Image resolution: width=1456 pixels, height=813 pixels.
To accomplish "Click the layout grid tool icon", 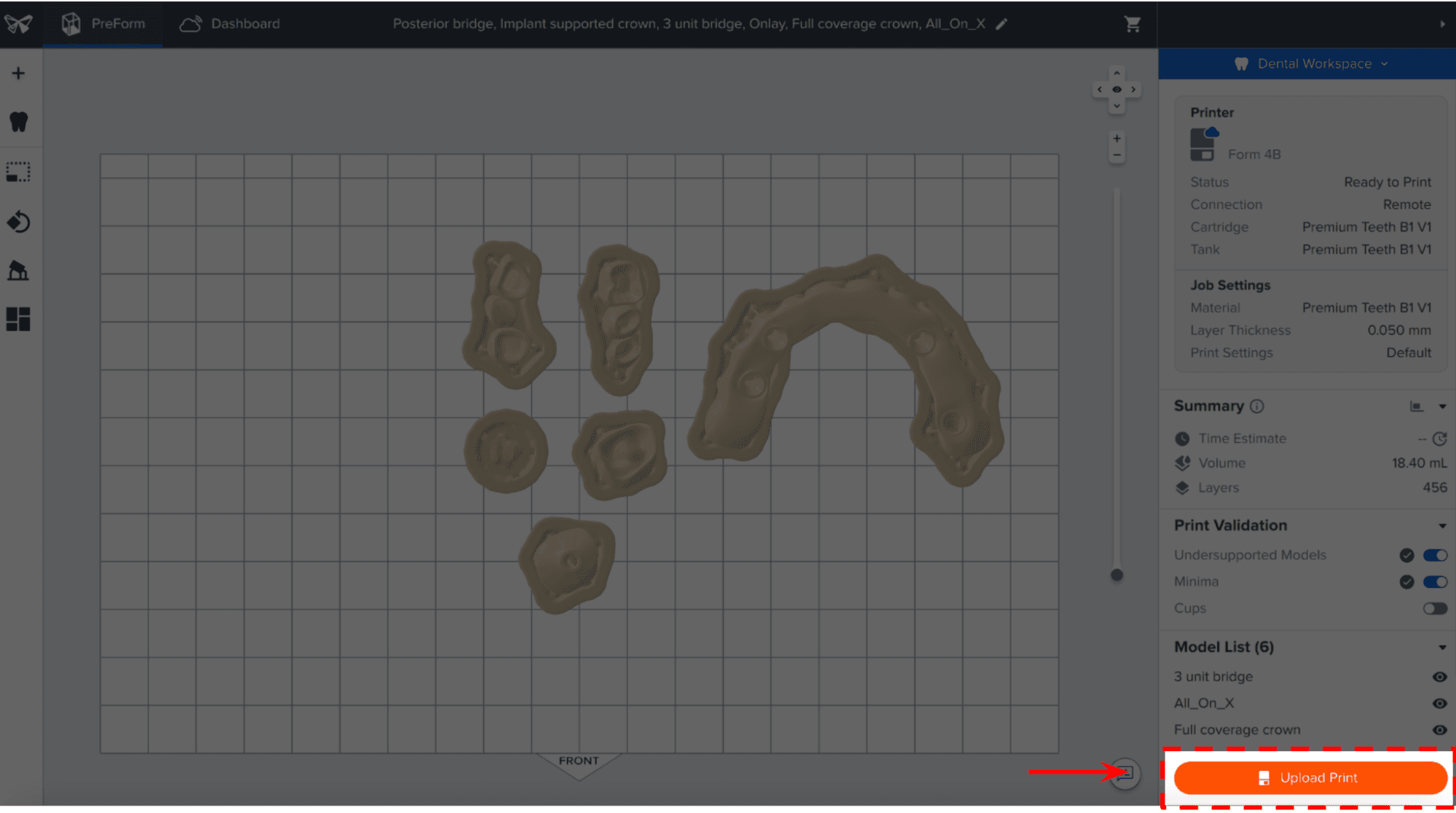I will click(x=18, y=319).
